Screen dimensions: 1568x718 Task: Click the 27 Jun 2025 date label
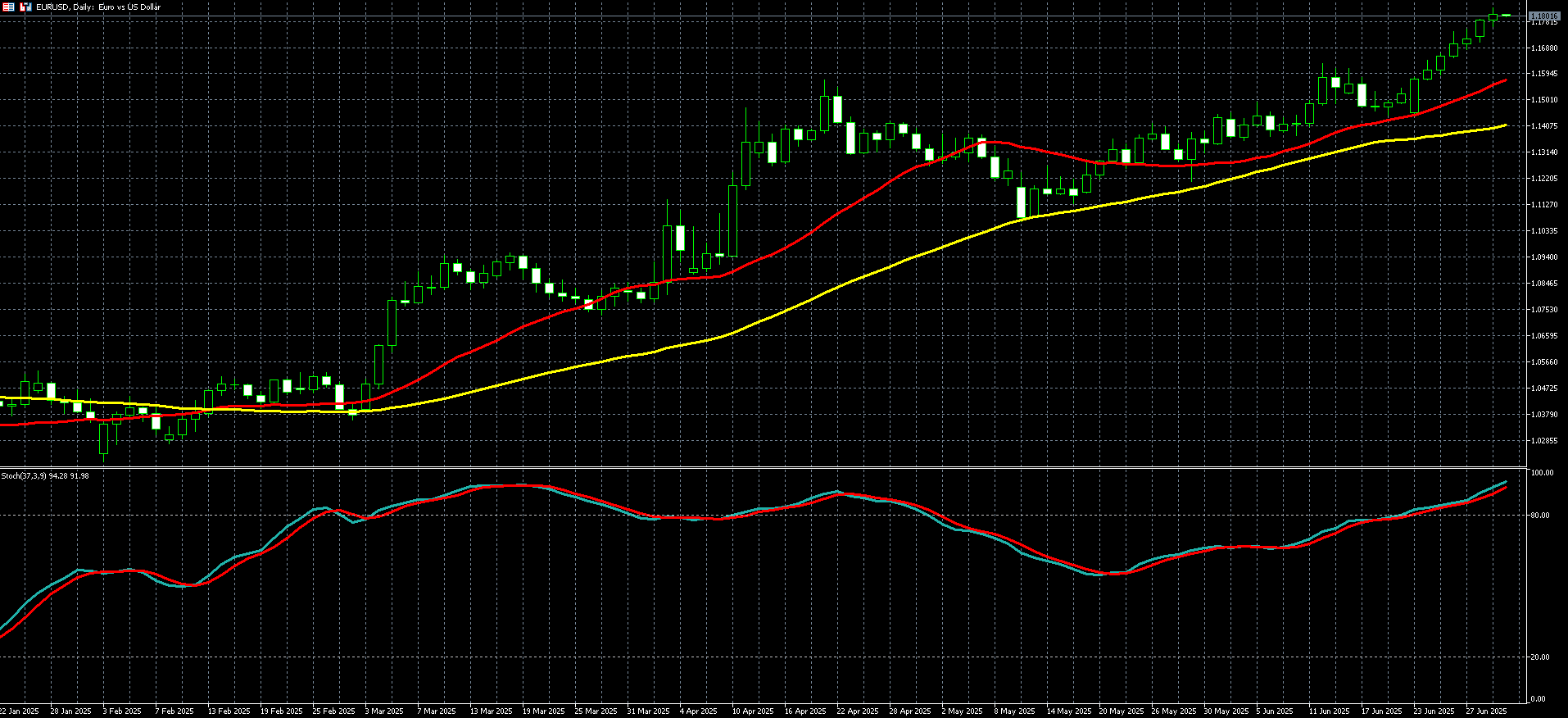(1486, 711)
